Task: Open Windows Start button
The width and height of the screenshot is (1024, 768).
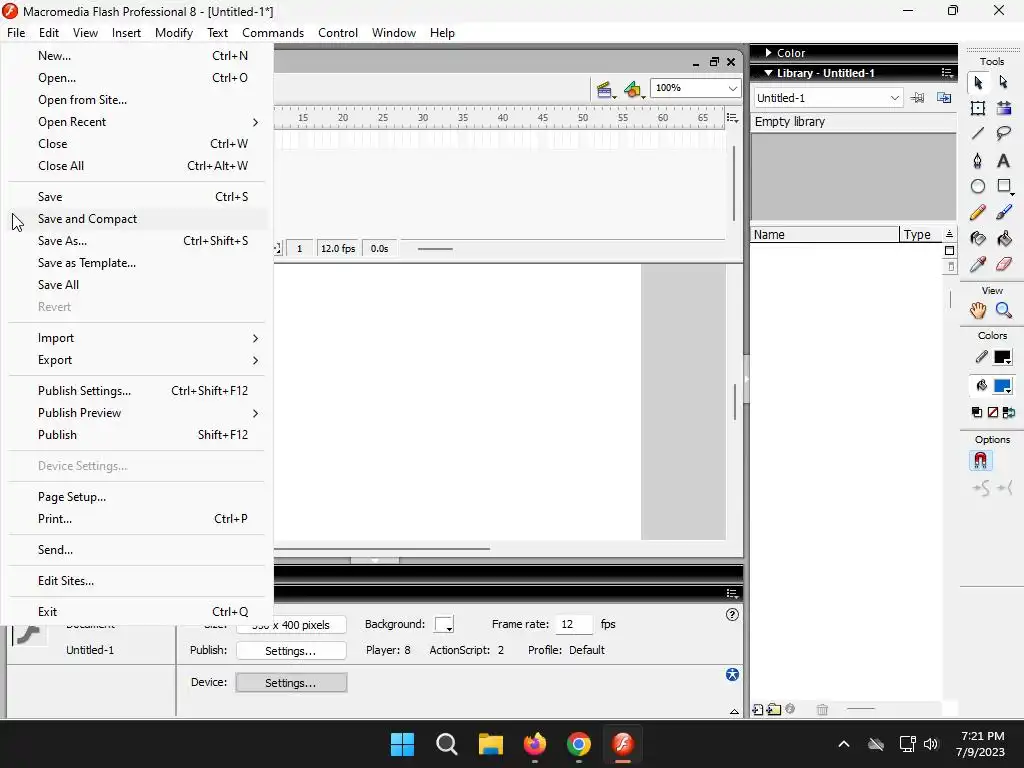Action: (402, 744)
